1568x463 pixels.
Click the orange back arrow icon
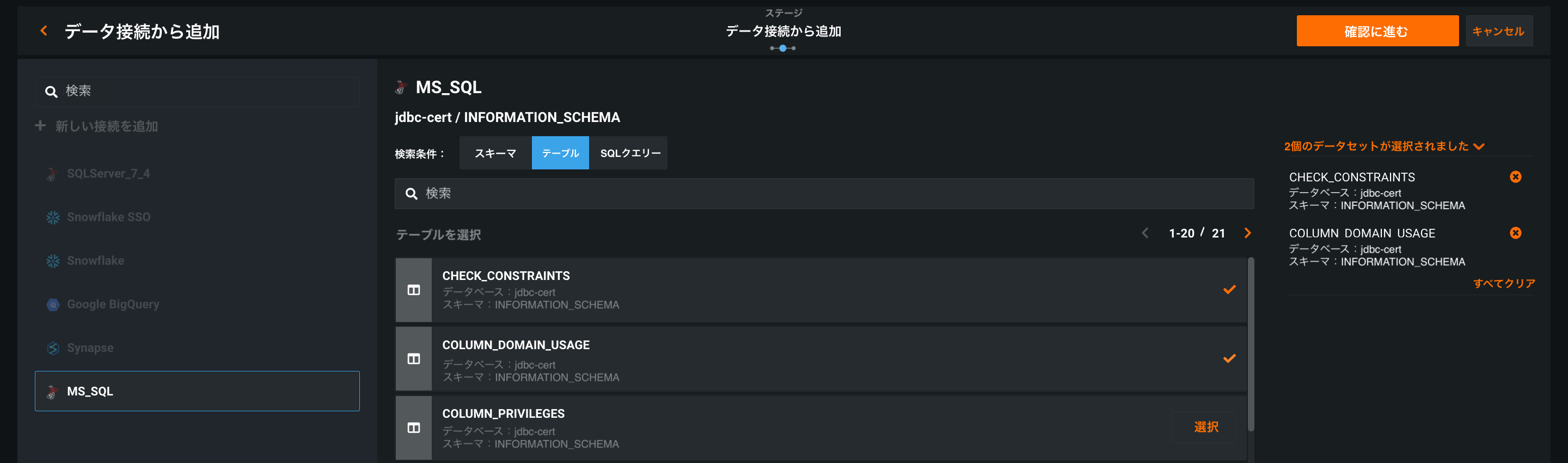point(44,31)
